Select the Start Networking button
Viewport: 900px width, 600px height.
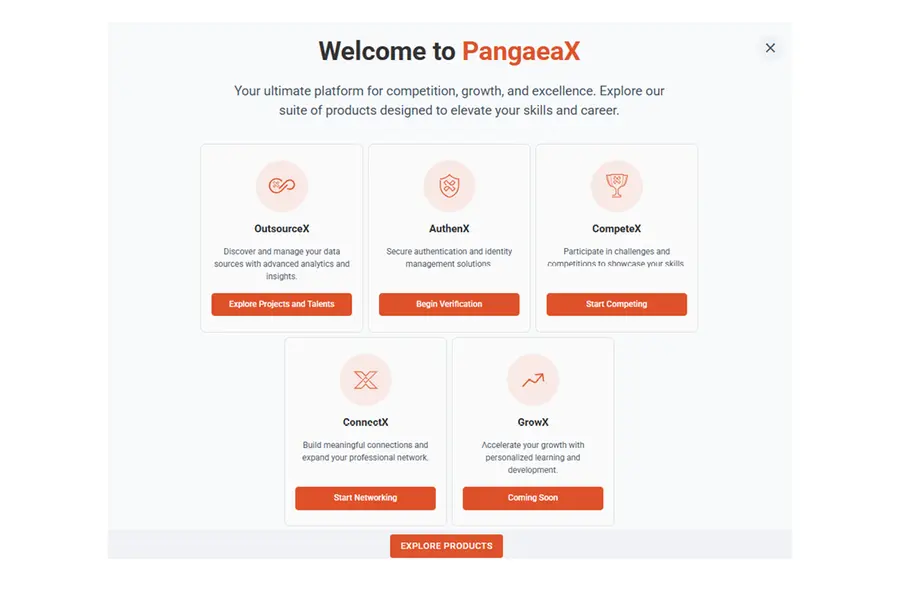[x=365, y=498]
